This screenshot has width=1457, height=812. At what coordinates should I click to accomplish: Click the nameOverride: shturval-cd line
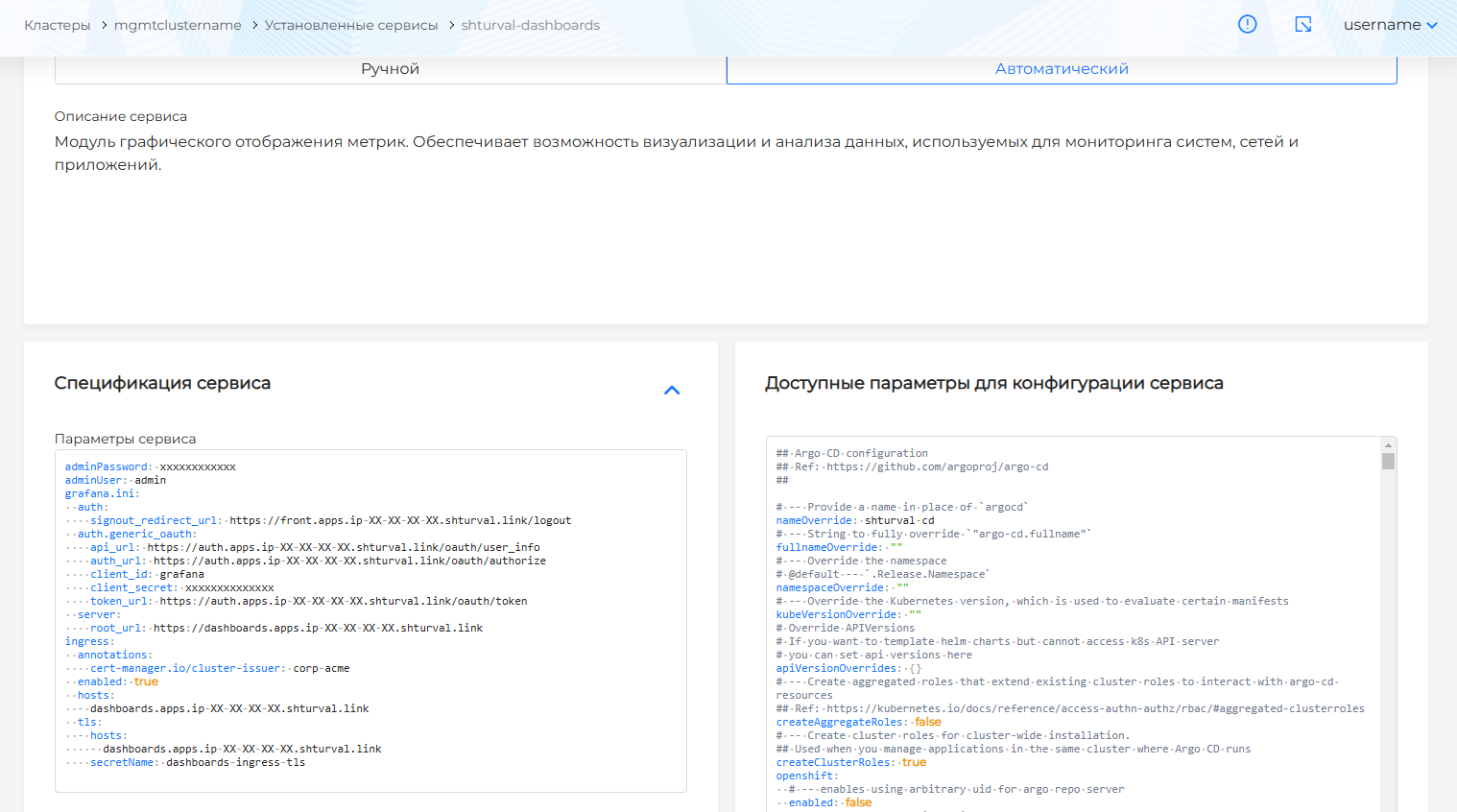point(855,520)
